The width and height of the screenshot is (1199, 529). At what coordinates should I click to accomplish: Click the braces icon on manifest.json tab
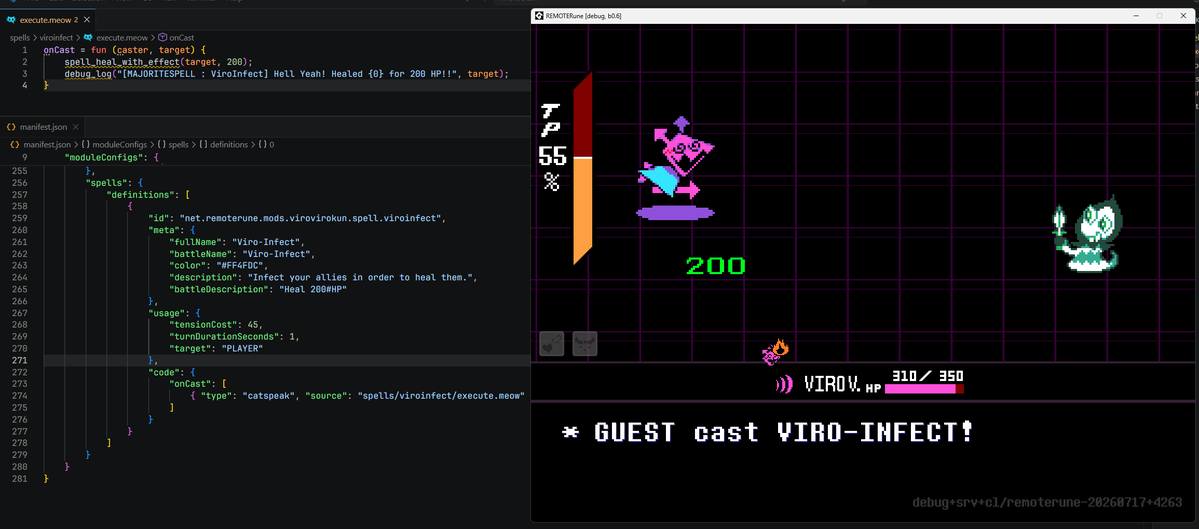point(11,126)
